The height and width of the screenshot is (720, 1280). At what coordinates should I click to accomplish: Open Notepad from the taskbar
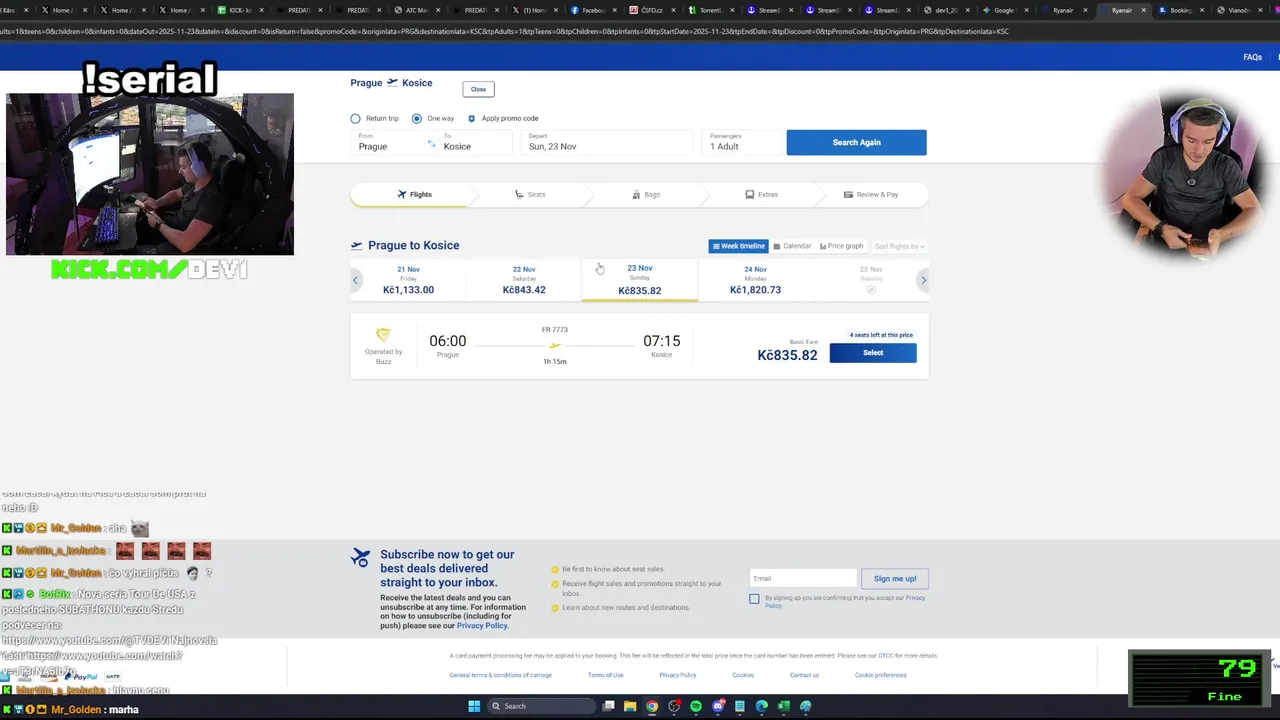740,706
